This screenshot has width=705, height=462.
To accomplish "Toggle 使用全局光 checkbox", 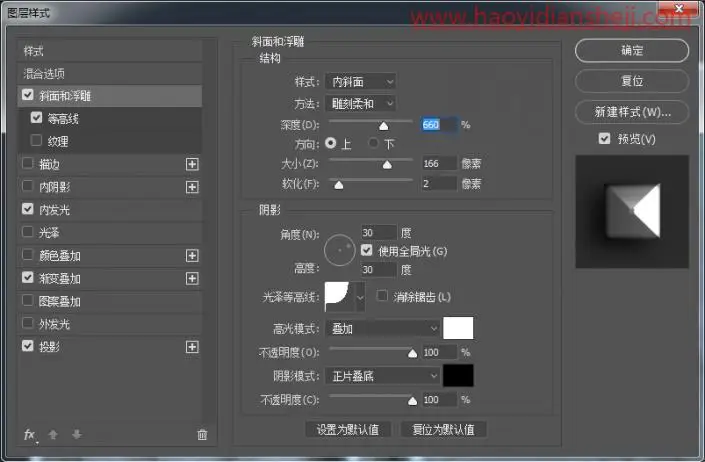I will tap(366, 250).
